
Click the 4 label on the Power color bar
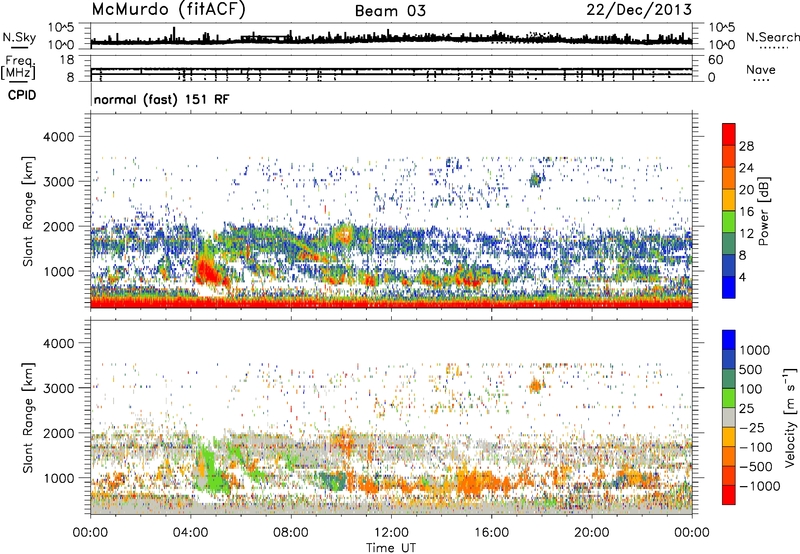(742, 277)
